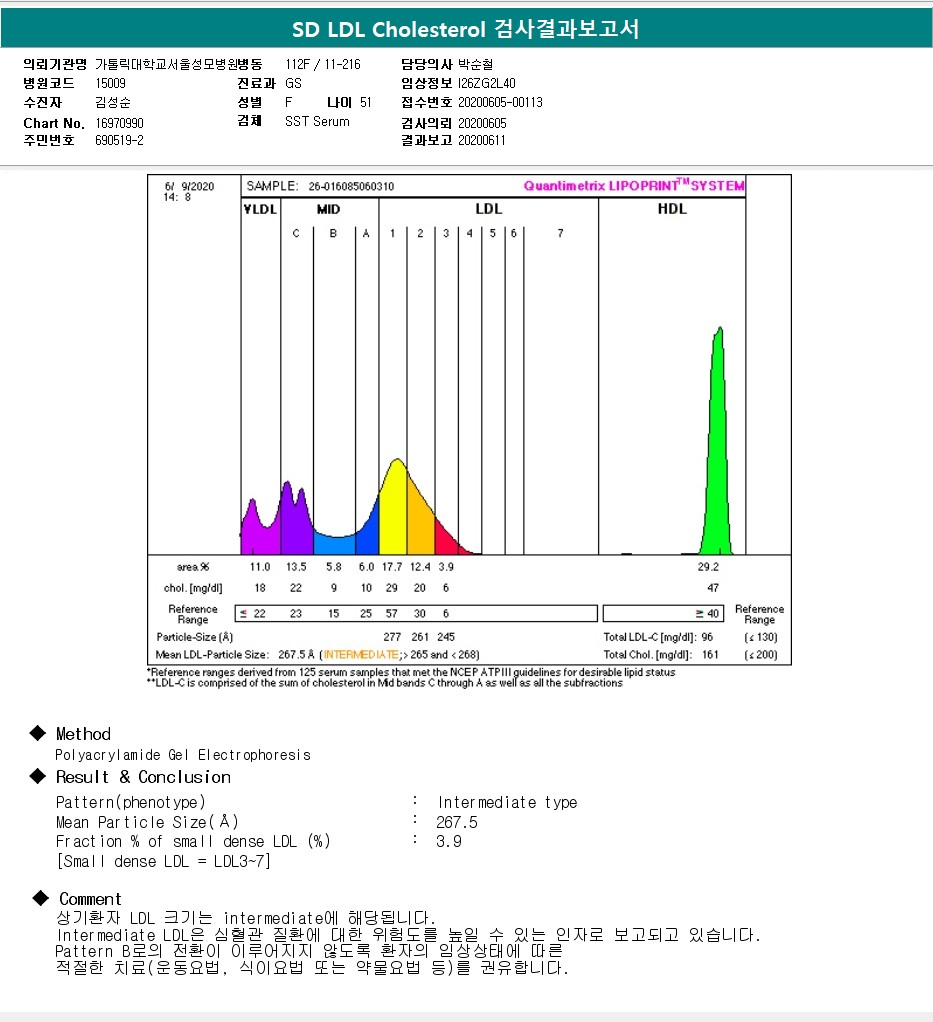Click the Quantimetrix LIPOPRINT SYSTEM label
This screenshot has height=1022, width=933.
(634, 186)
